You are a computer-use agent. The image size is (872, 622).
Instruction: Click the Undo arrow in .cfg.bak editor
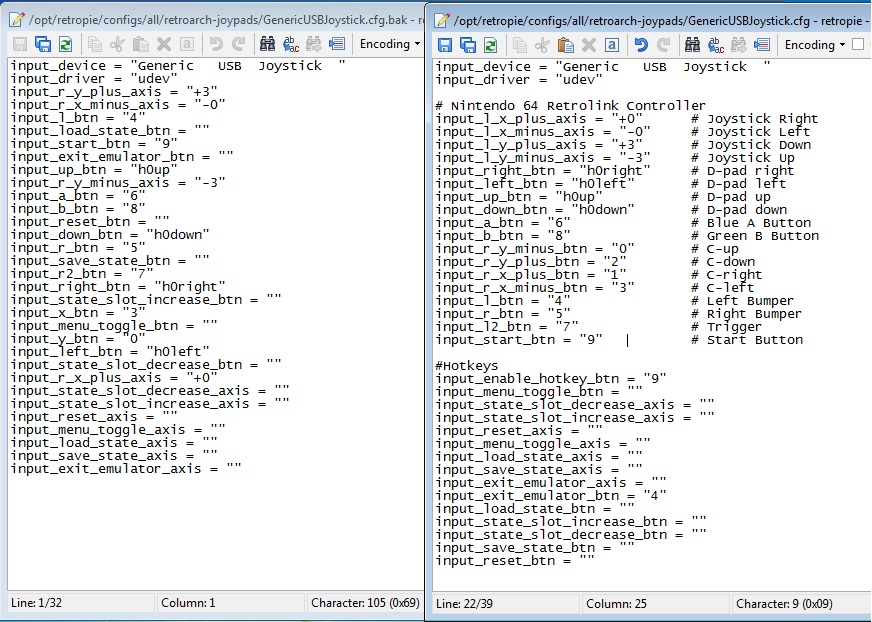[x=216, y=44]
